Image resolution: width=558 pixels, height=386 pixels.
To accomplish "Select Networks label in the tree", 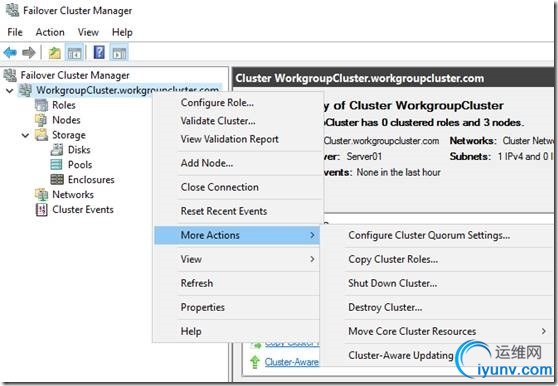I will (73, 195).
